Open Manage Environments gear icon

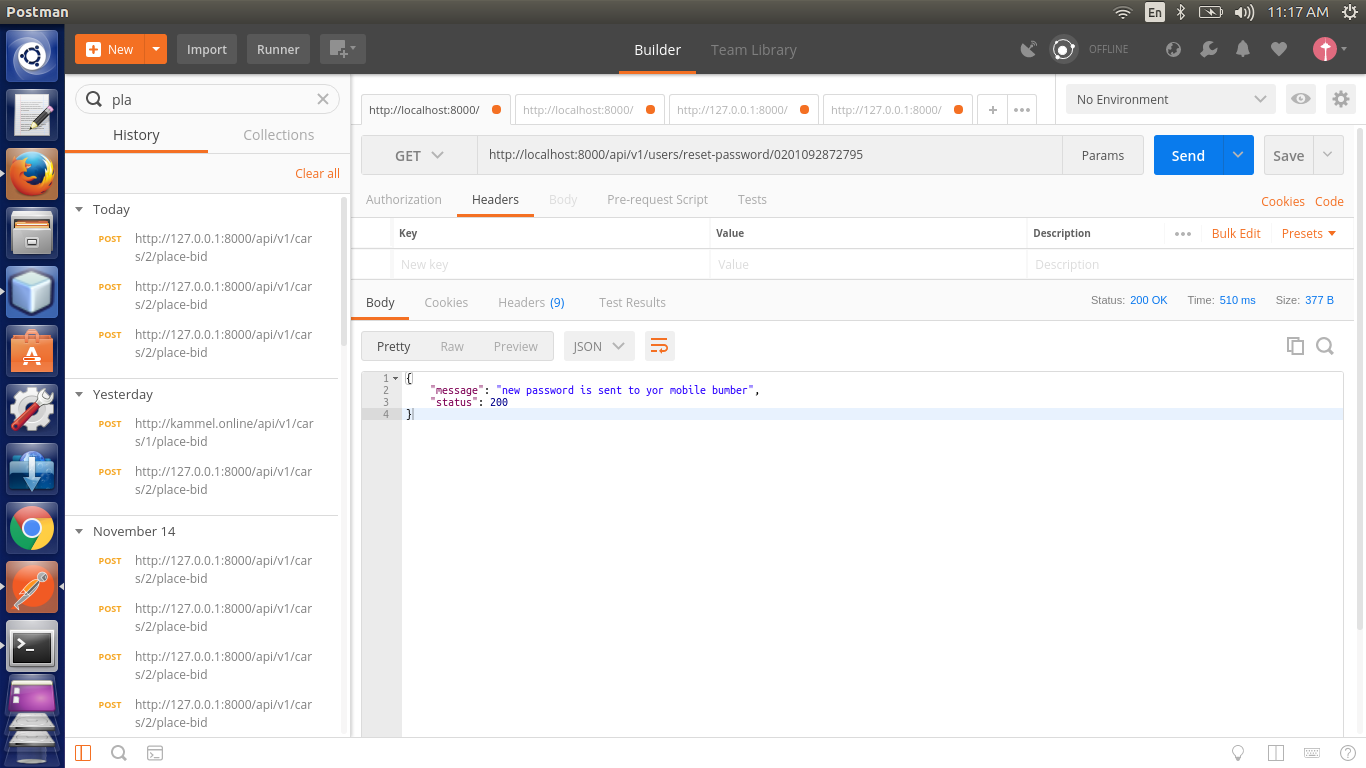pyautogui.click(x=1341, y=99)
